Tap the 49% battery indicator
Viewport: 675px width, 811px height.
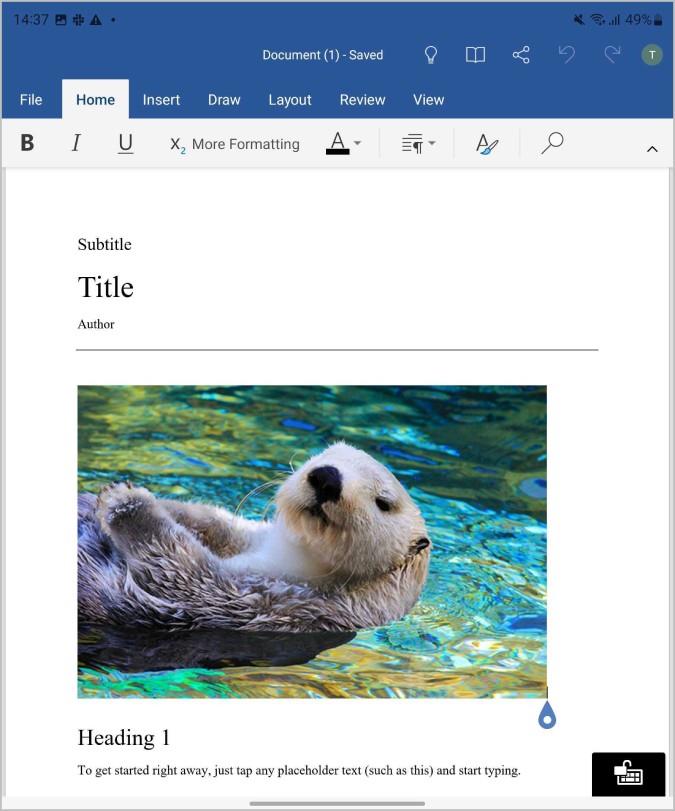pos(643,20)
